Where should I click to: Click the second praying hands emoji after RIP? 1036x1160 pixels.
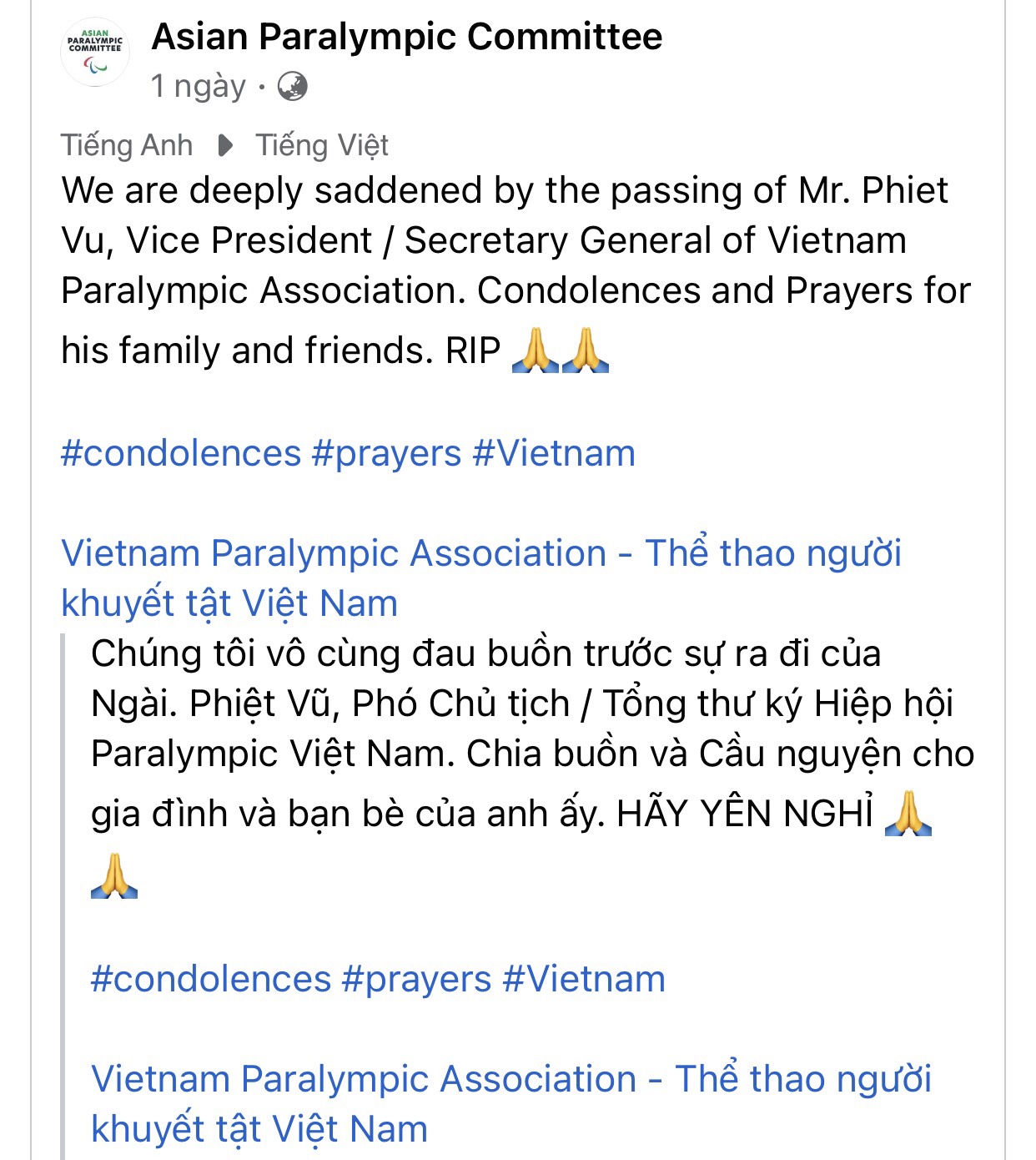tap(586, 351)
